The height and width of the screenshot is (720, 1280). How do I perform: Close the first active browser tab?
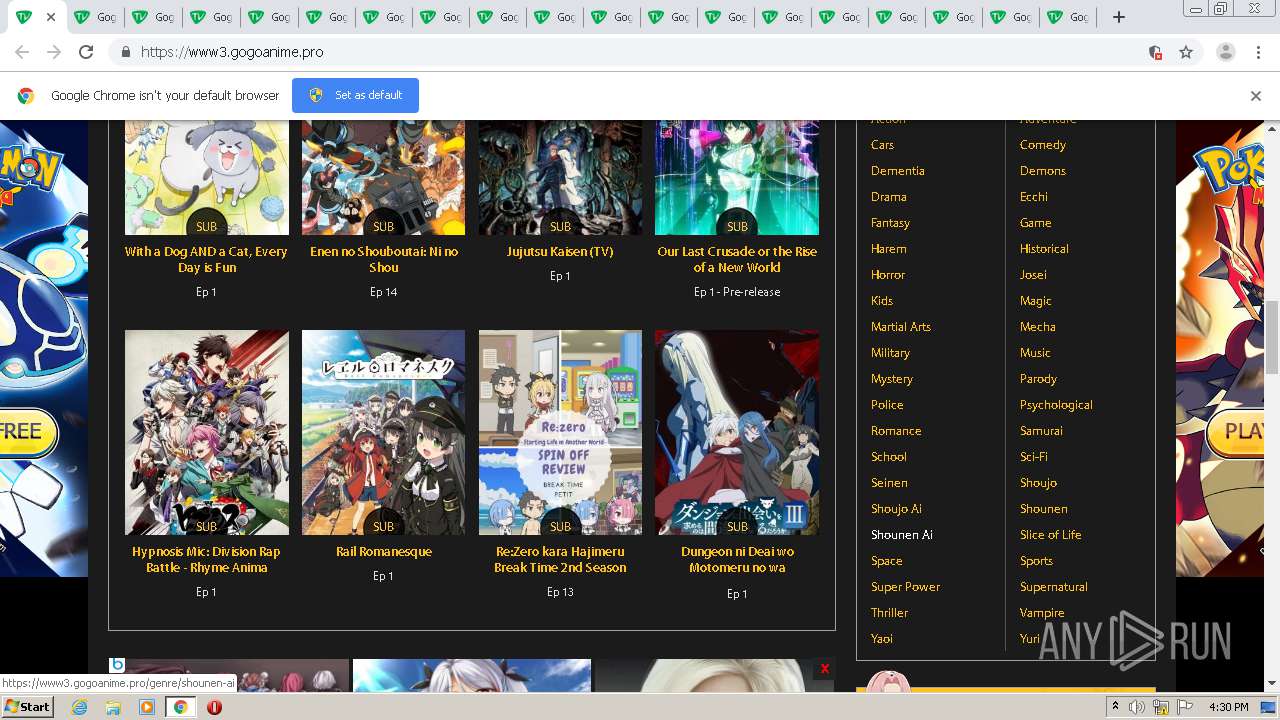click(51, 17)
